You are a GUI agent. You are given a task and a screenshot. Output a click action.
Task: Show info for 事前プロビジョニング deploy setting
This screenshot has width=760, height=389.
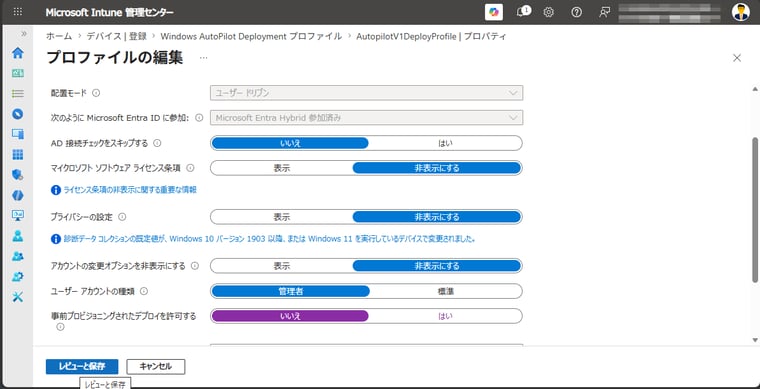tap(60, 327)
